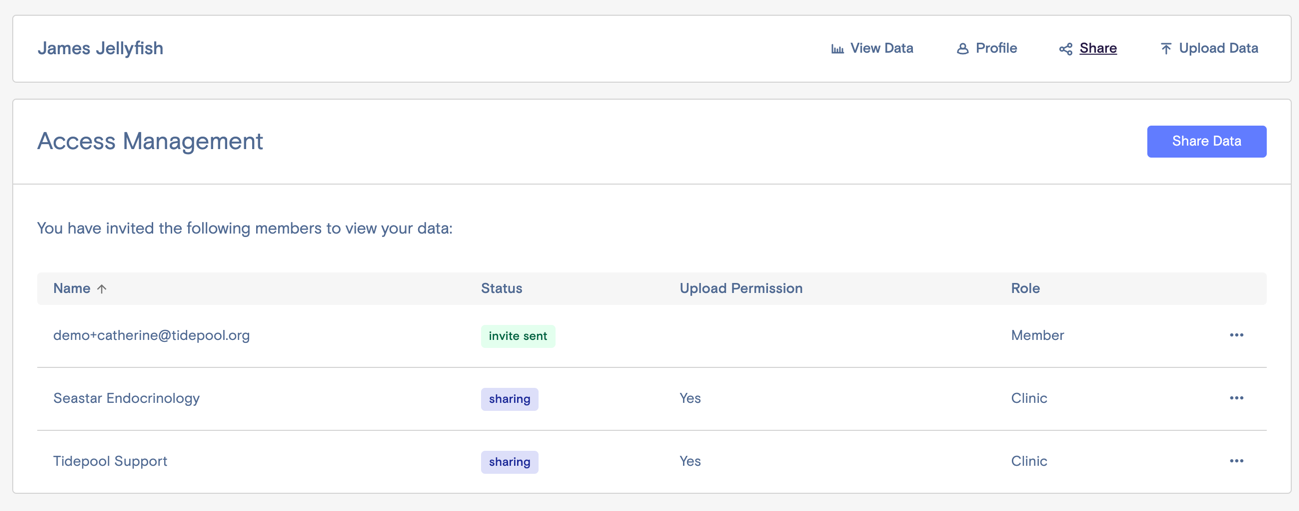Sort table by Name column header
1299x511 pixels.
[x=72, y=288]
